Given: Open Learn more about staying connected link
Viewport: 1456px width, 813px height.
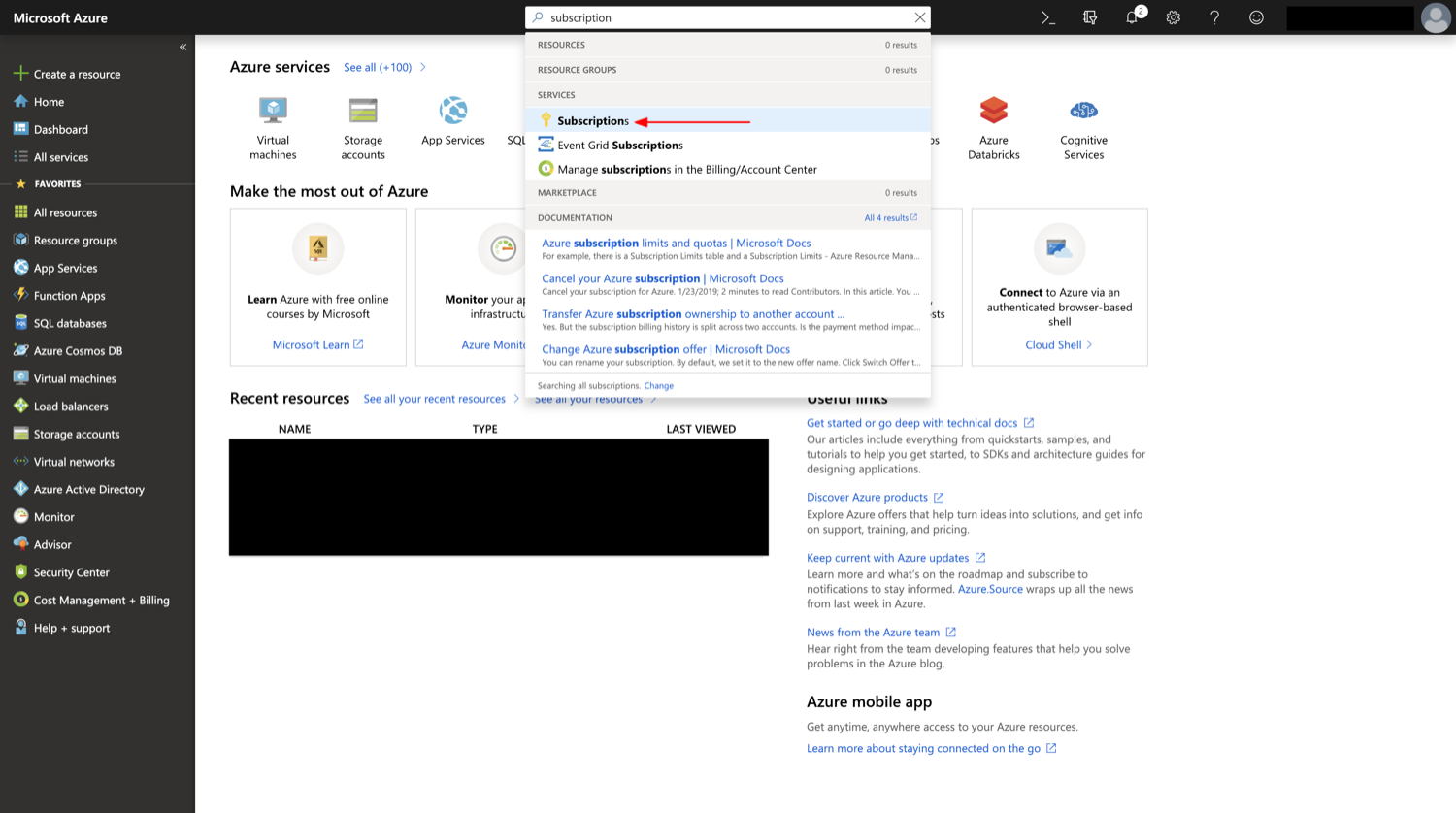Looking at the screenshot, I should click(931, 749).
